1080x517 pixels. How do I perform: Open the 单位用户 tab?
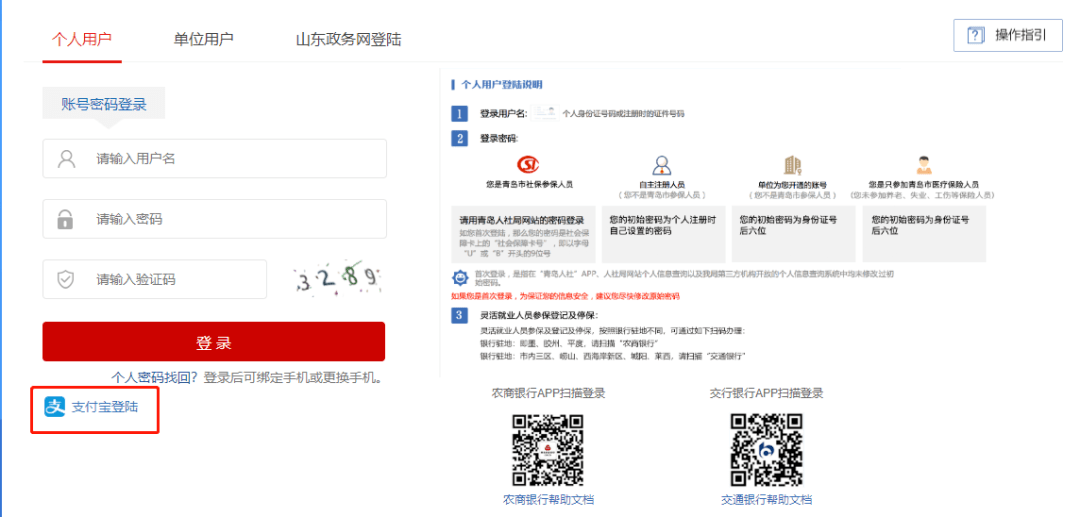click(203, 39)
